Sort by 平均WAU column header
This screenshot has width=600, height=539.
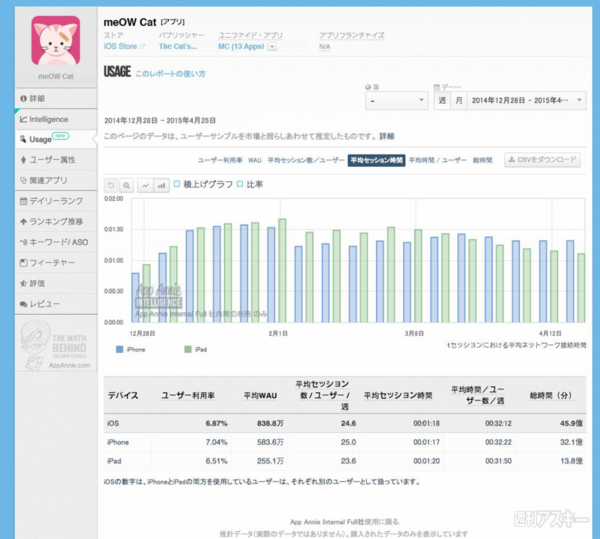tap(260, 395)
